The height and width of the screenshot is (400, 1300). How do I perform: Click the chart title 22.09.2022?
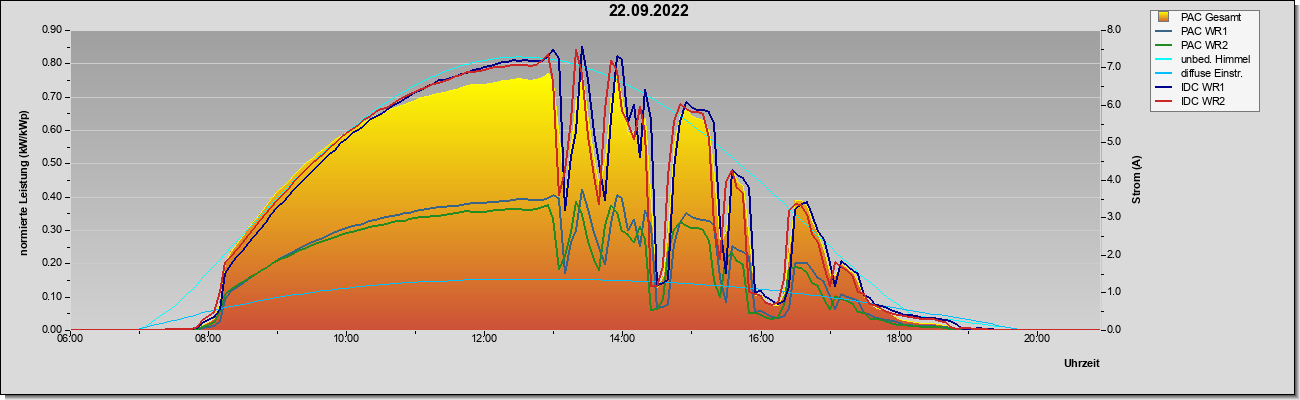648,11
